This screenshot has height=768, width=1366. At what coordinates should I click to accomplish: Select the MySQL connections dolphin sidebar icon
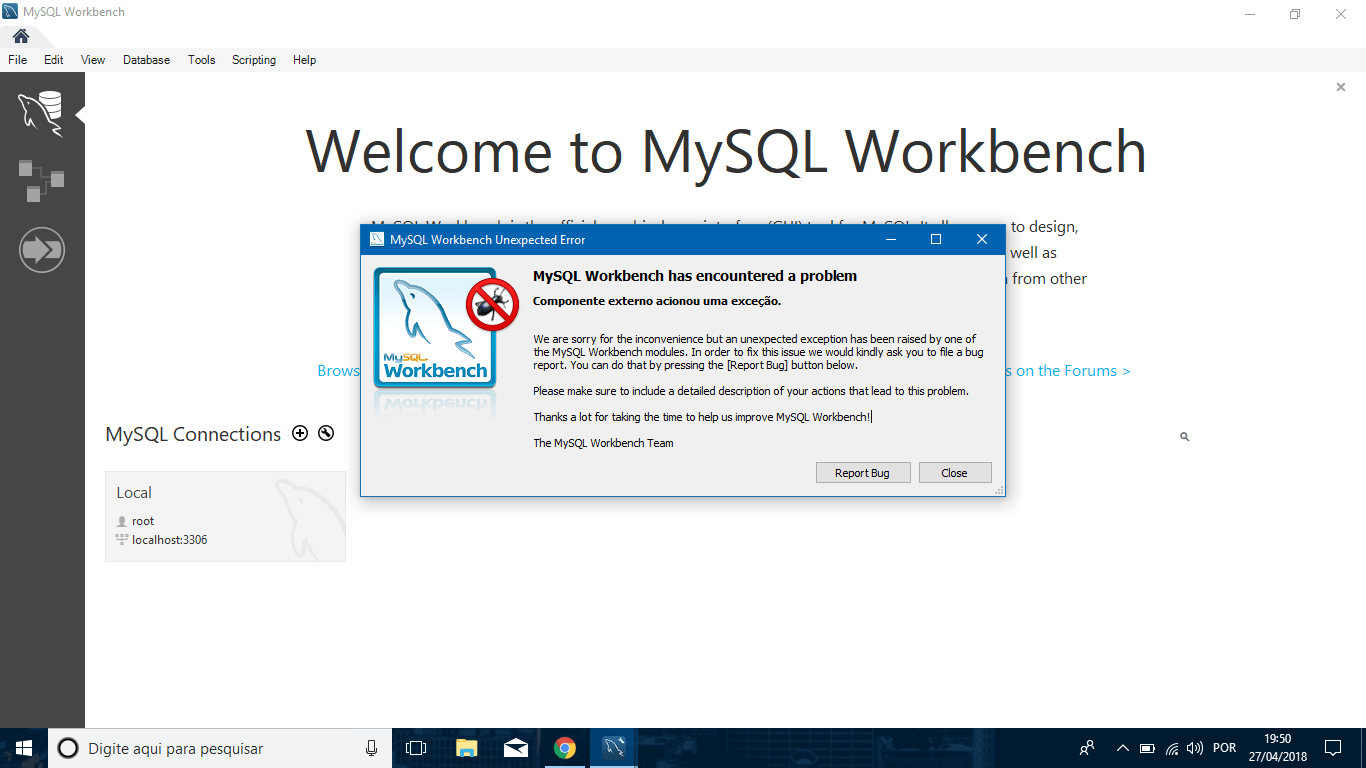coord(41,112)
